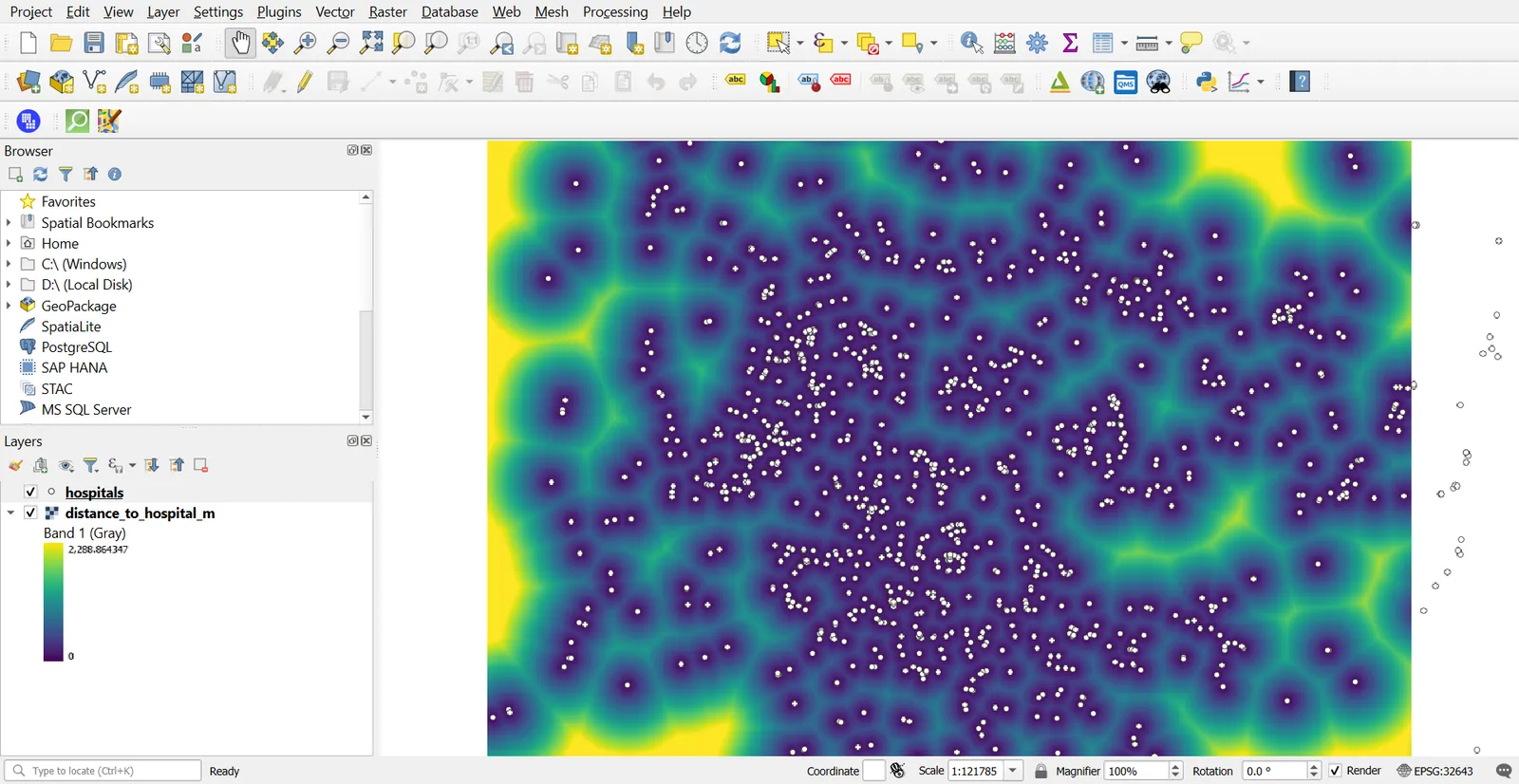Toggle the extents display button beside Coordinate
1519x784 pixels.
coord(898,771)
